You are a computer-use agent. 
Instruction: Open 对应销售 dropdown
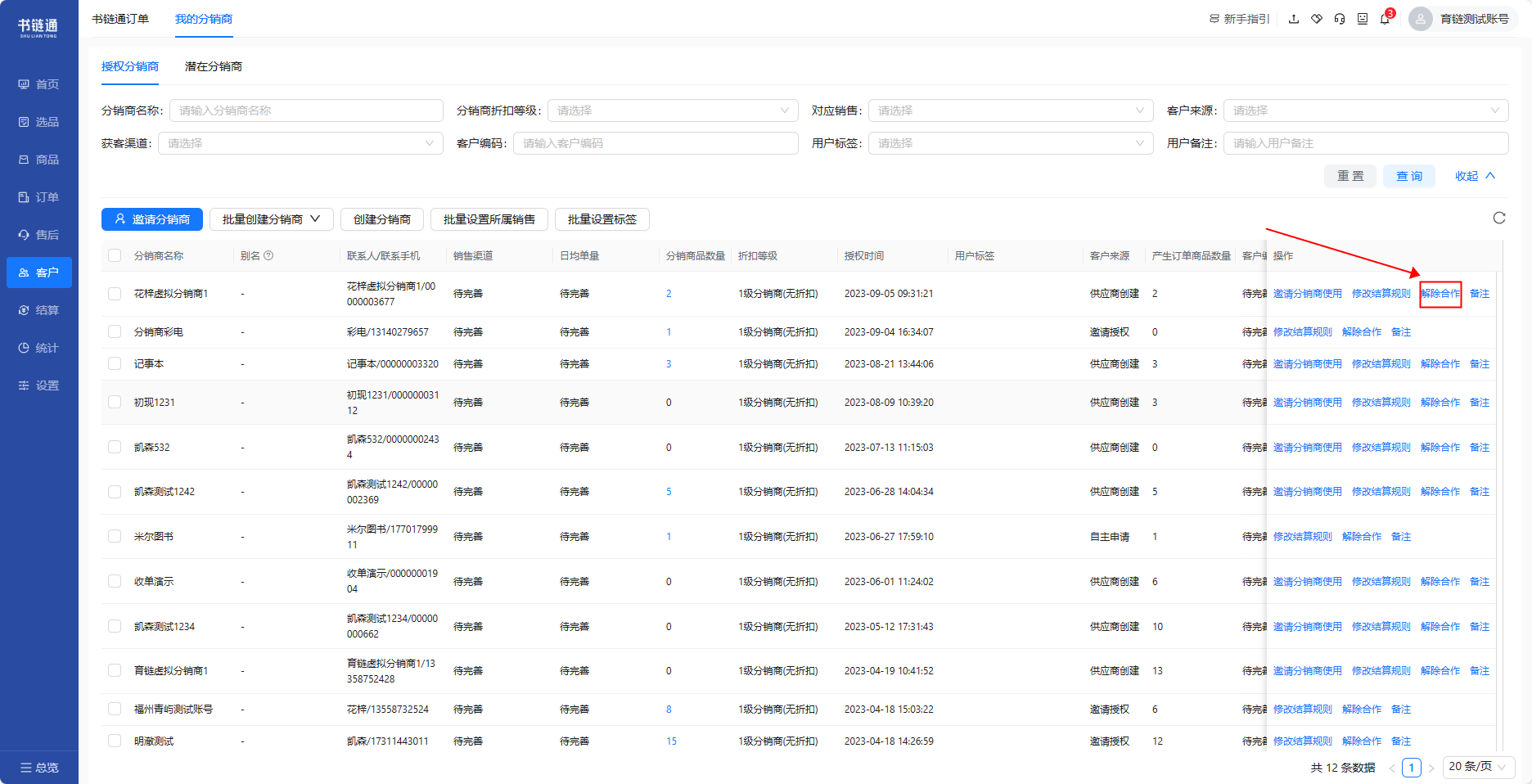pos(1011,110)
